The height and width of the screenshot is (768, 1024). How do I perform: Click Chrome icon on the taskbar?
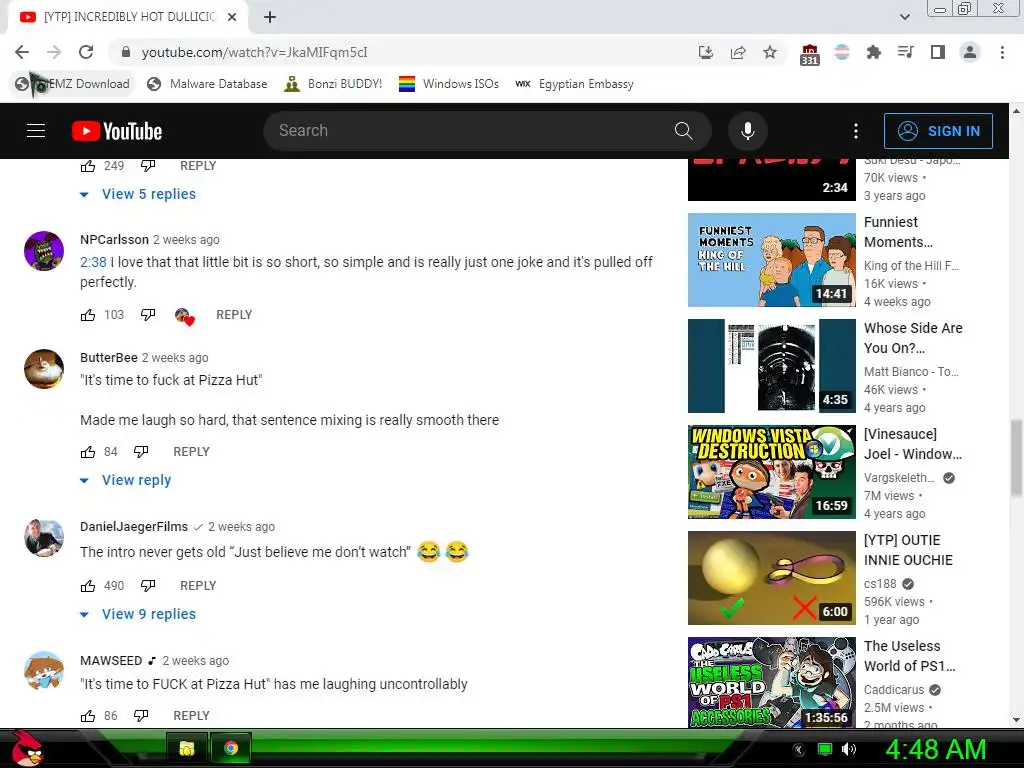click(x=231, y=748)
